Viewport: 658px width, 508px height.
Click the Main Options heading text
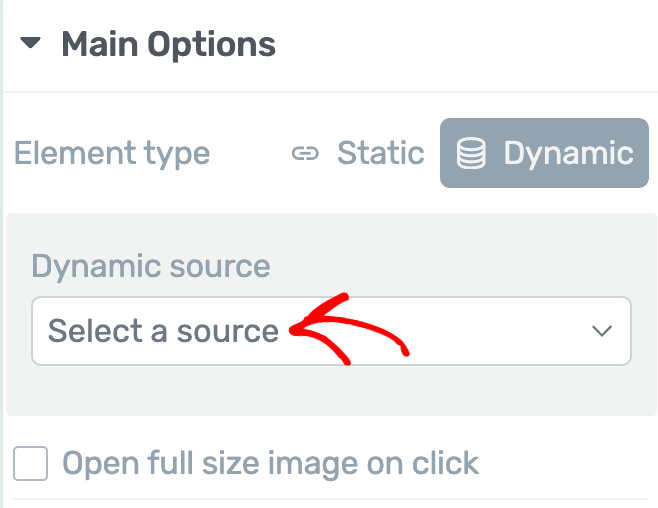point(168,44)
